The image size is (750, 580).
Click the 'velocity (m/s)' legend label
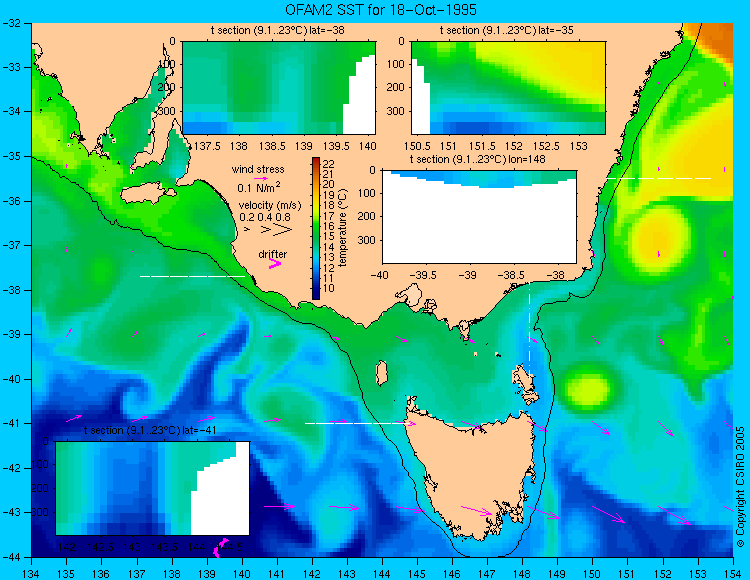(x=270, y=206)
